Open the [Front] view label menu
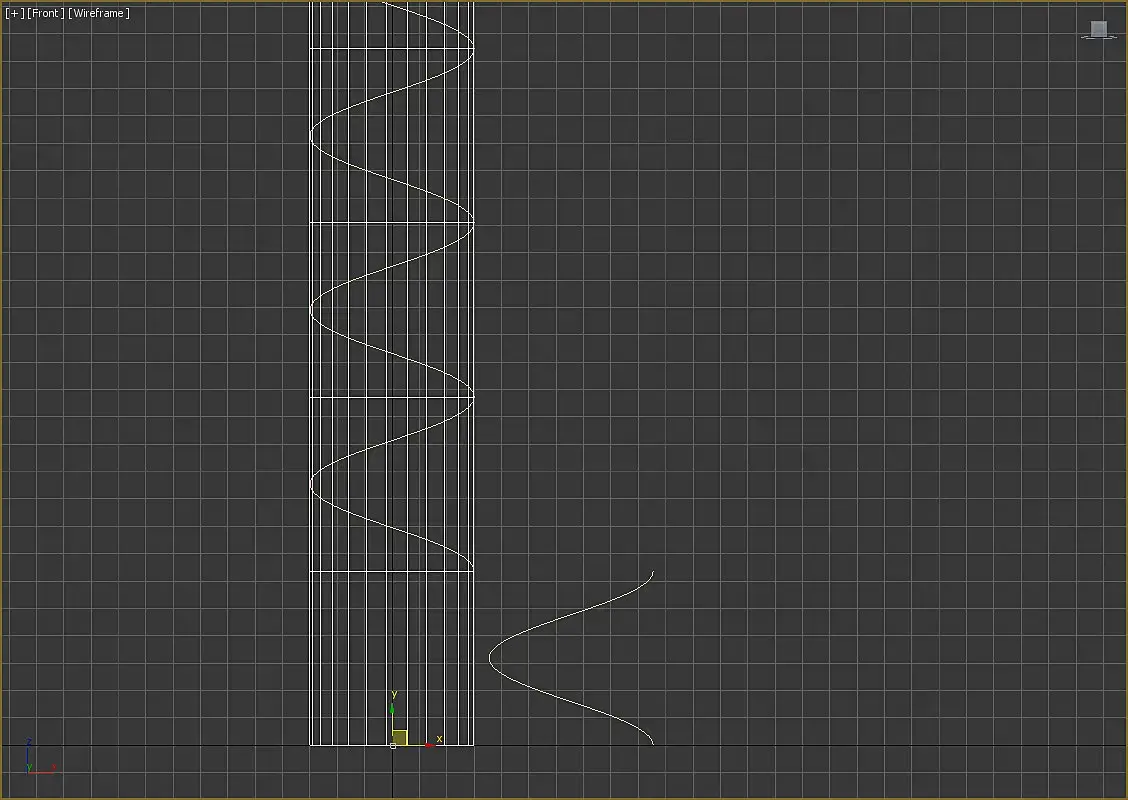The width and height of the screenshot is (1128, 800). click(46, 13)
